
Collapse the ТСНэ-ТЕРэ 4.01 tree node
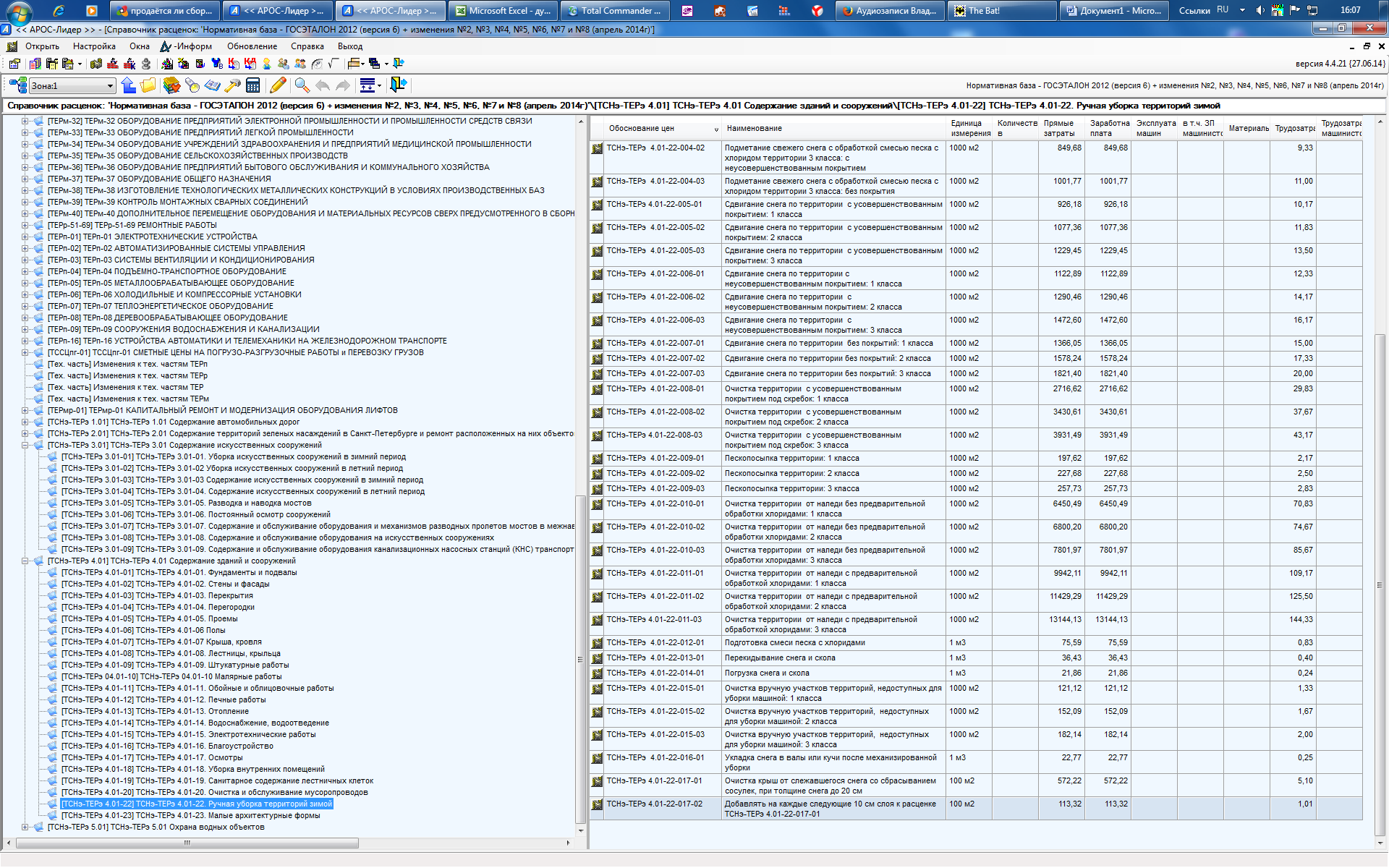25,561
